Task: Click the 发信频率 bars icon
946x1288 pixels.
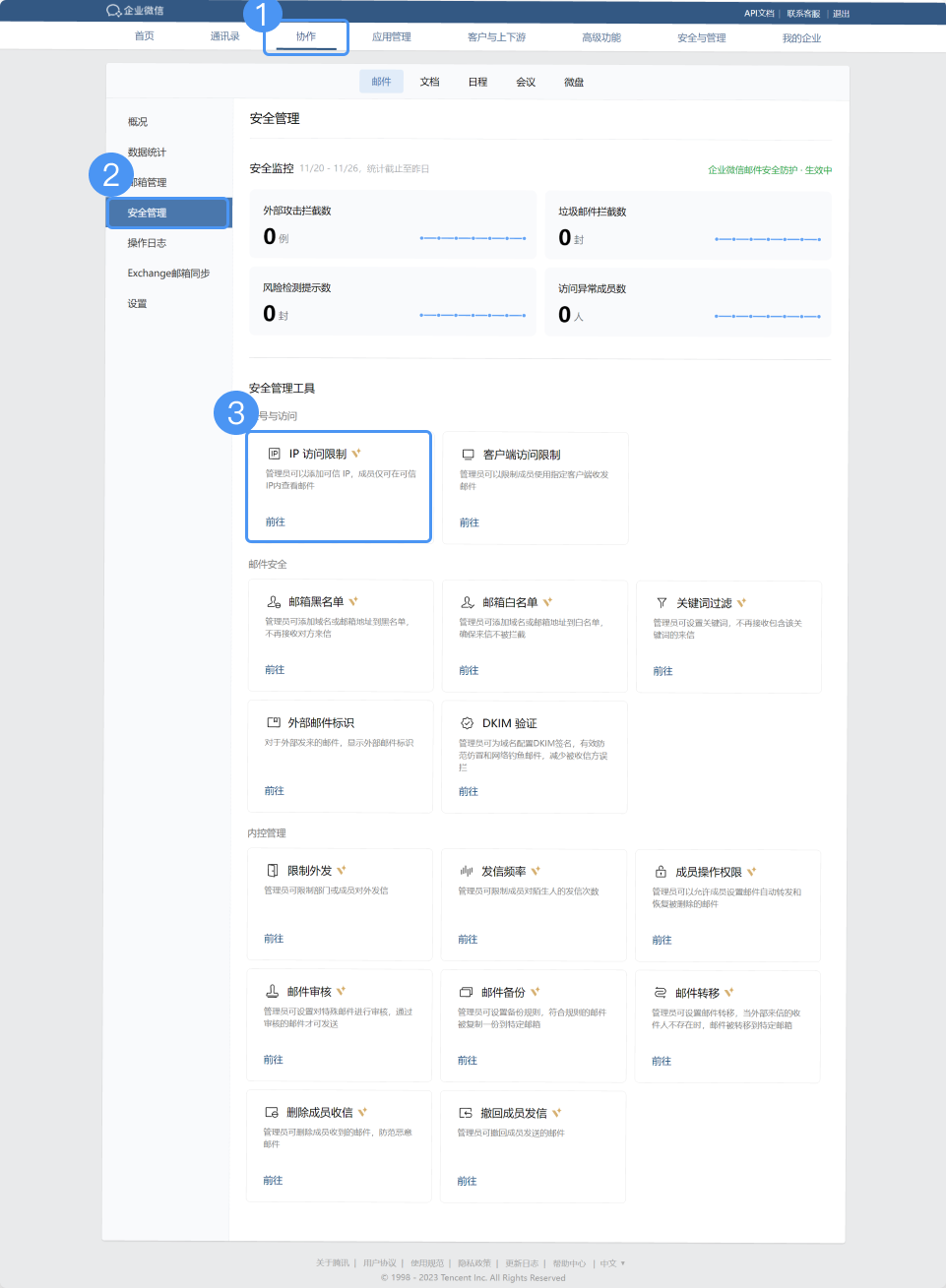Action: tap(467, 871)
